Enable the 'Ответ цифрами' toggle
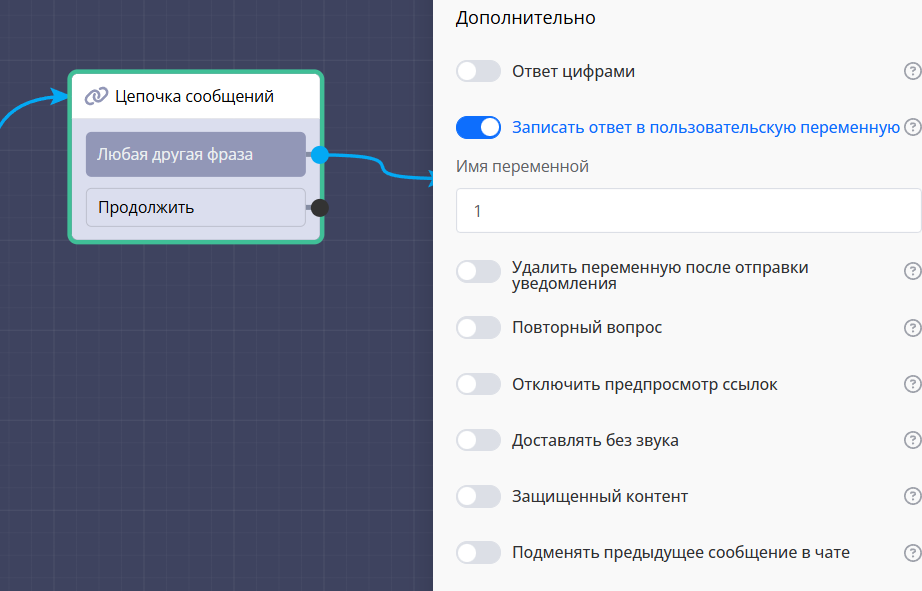The width and height of the screenshot is (922, 591). click(x=478, y=71)
